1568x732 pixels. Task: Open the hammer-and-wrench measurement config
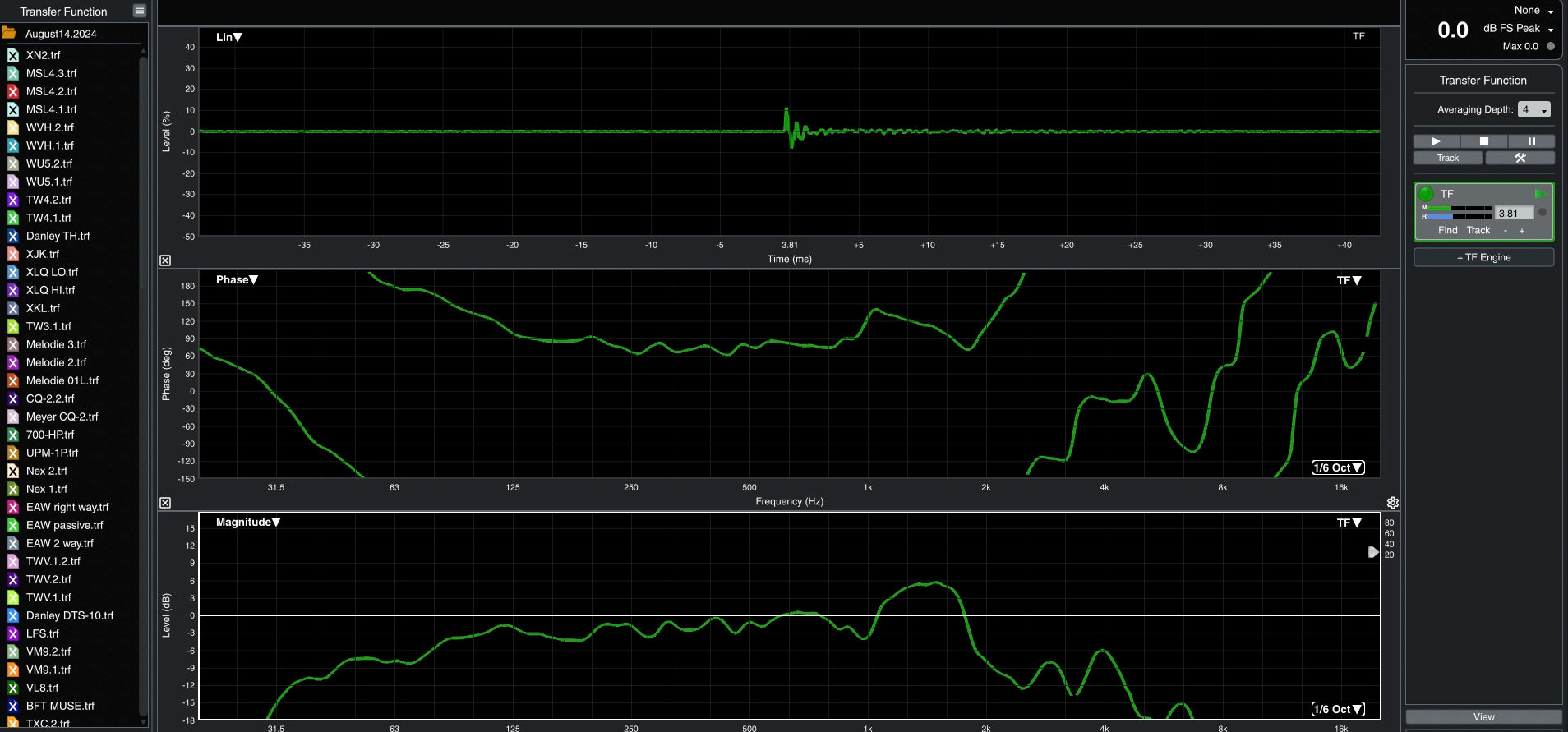pyautogui.click(x=1520, y=158)
